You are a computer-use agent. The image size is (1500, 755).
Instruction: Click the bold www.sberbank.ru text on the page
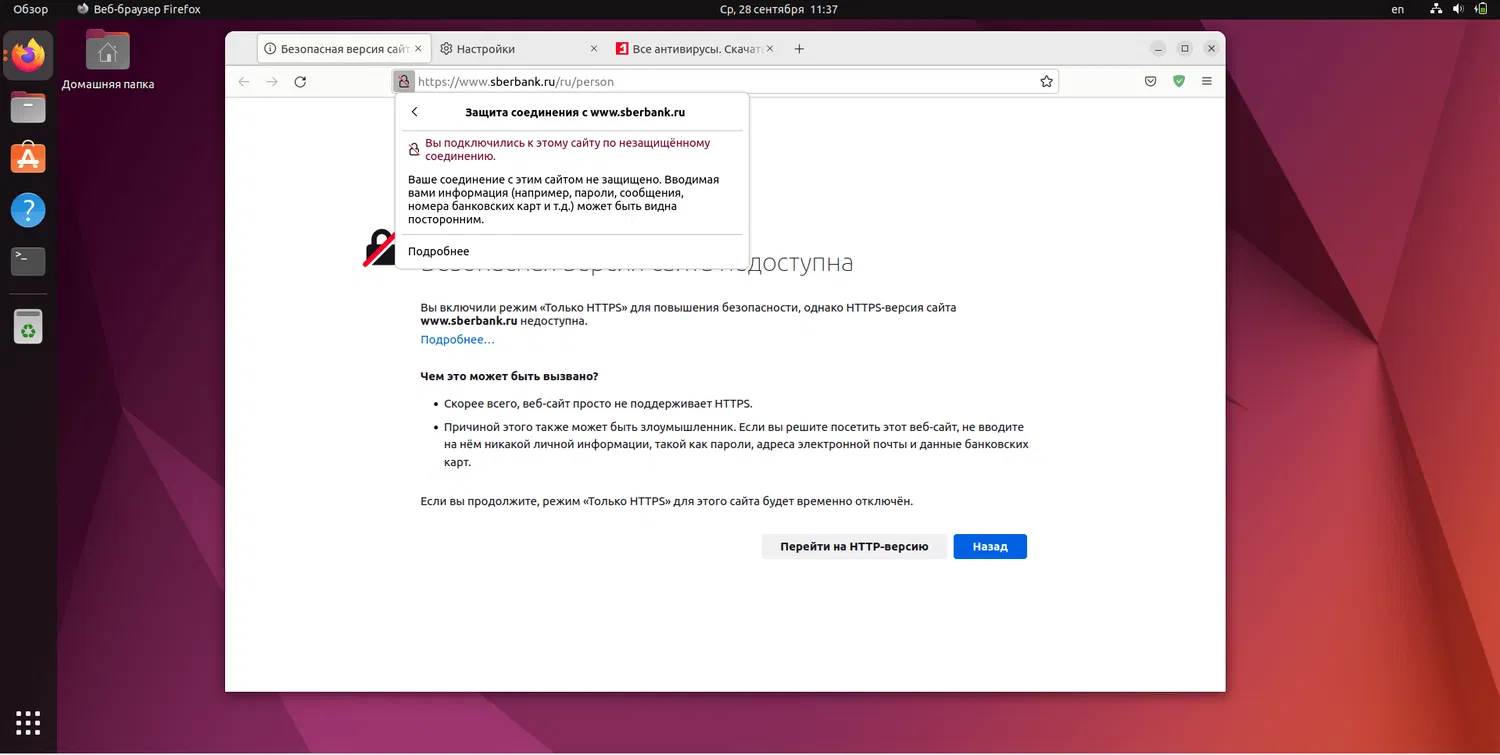point(468,322)
